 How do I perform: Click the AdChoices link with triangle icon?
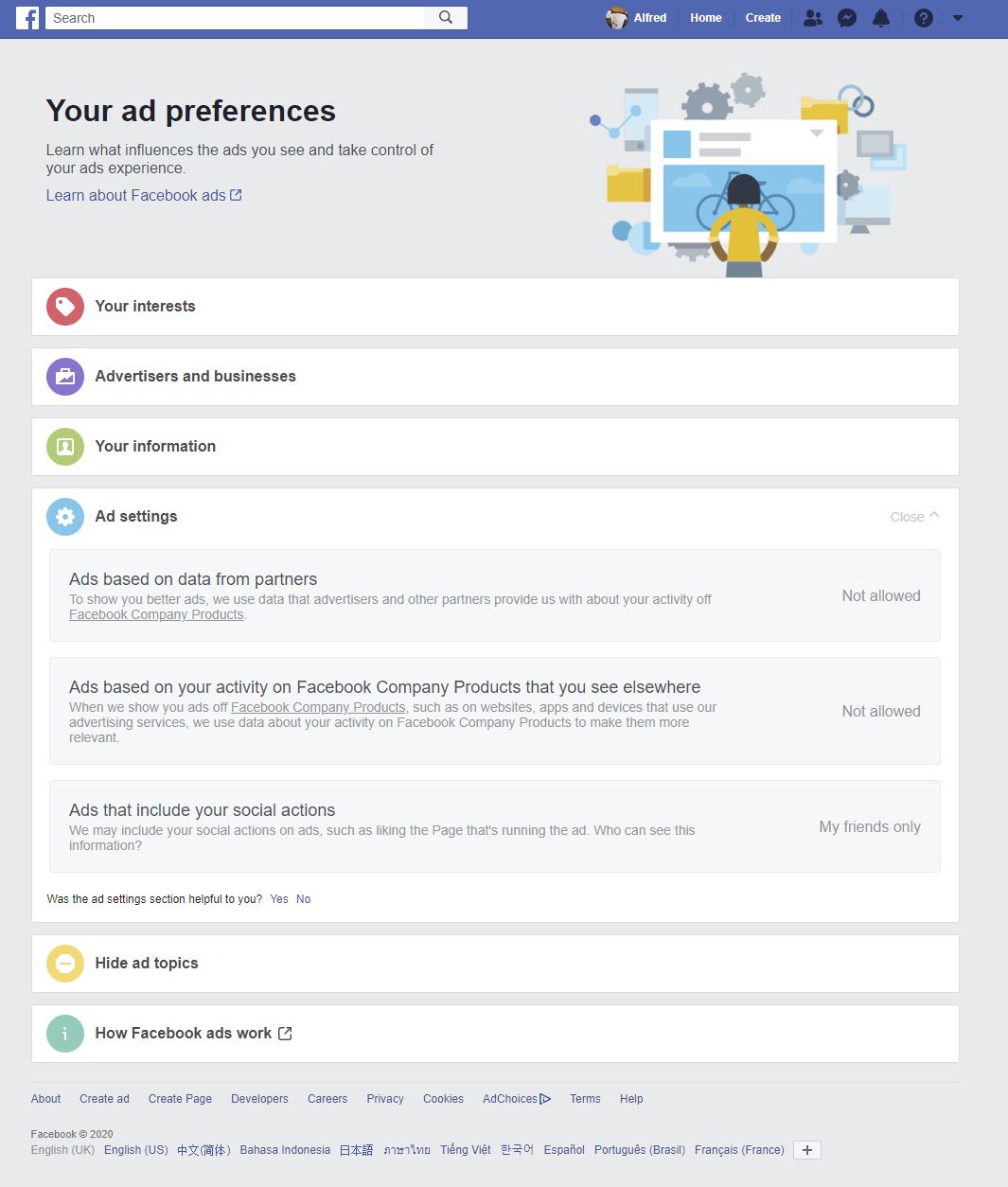pos(517,1099)
